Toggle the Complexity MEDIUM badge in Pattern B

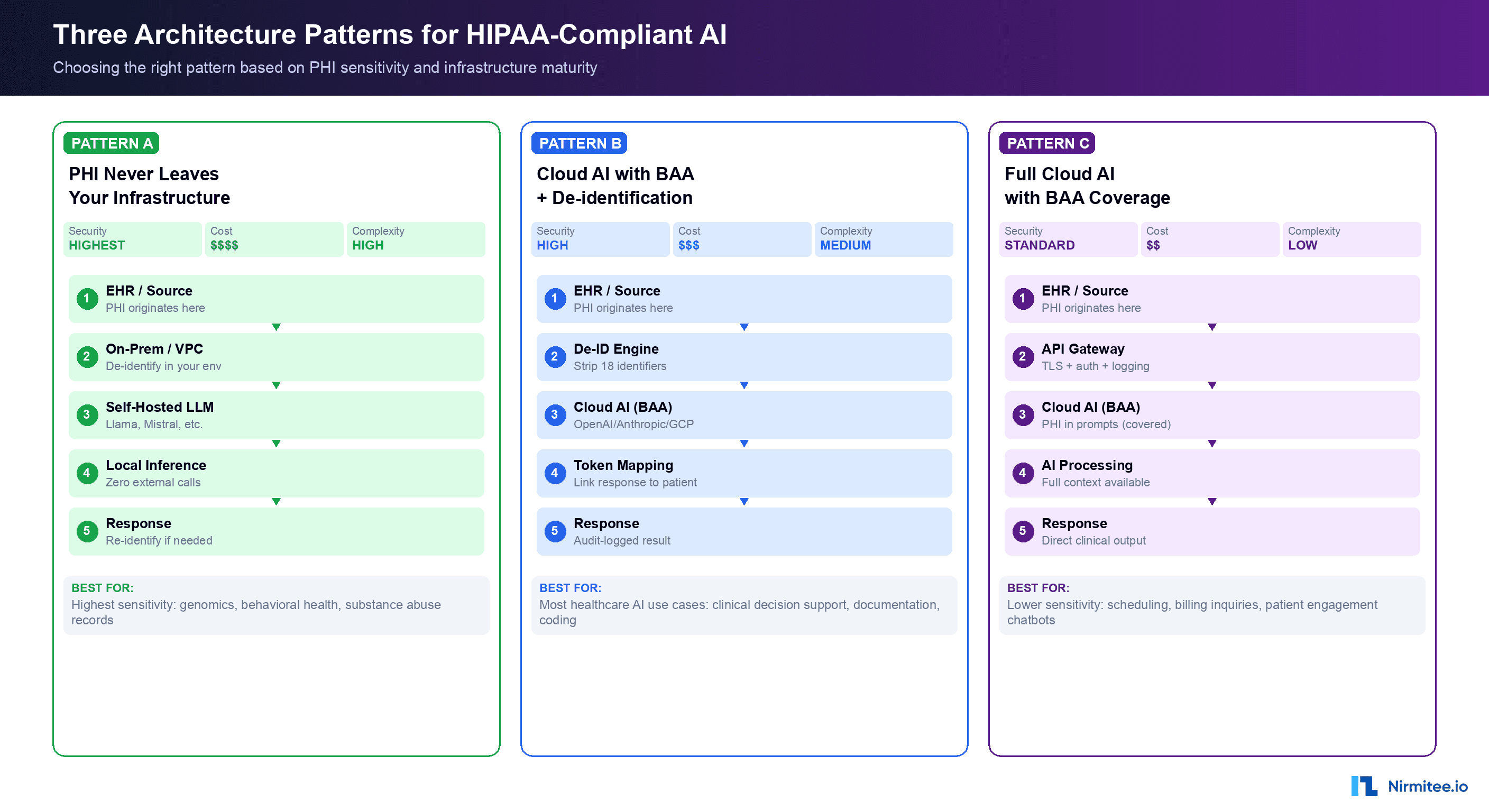tap(884, 239)
